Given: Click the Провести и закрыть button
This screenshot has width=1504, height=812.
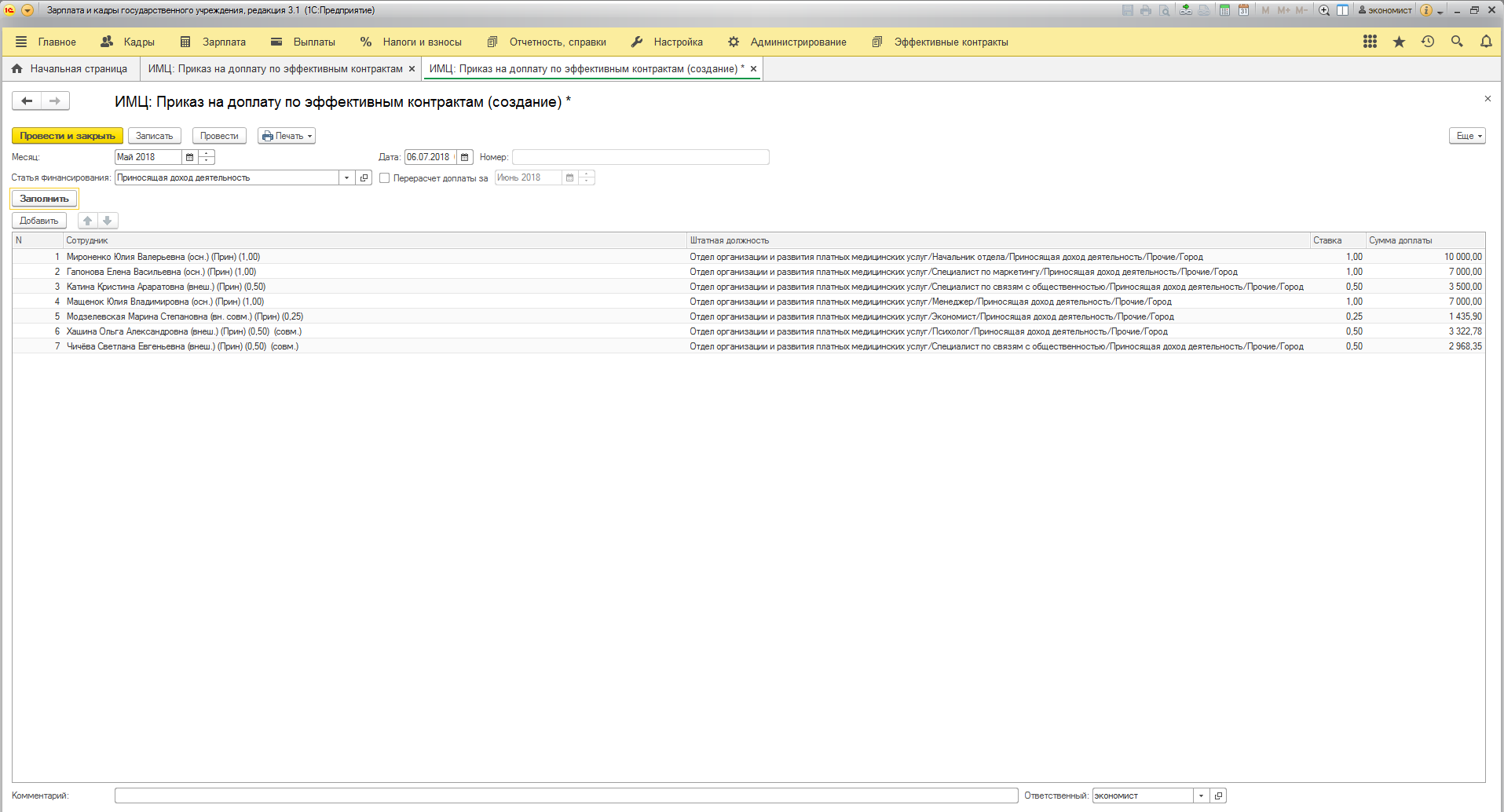Looking at the screenshot, I should (x=68, y=136).
